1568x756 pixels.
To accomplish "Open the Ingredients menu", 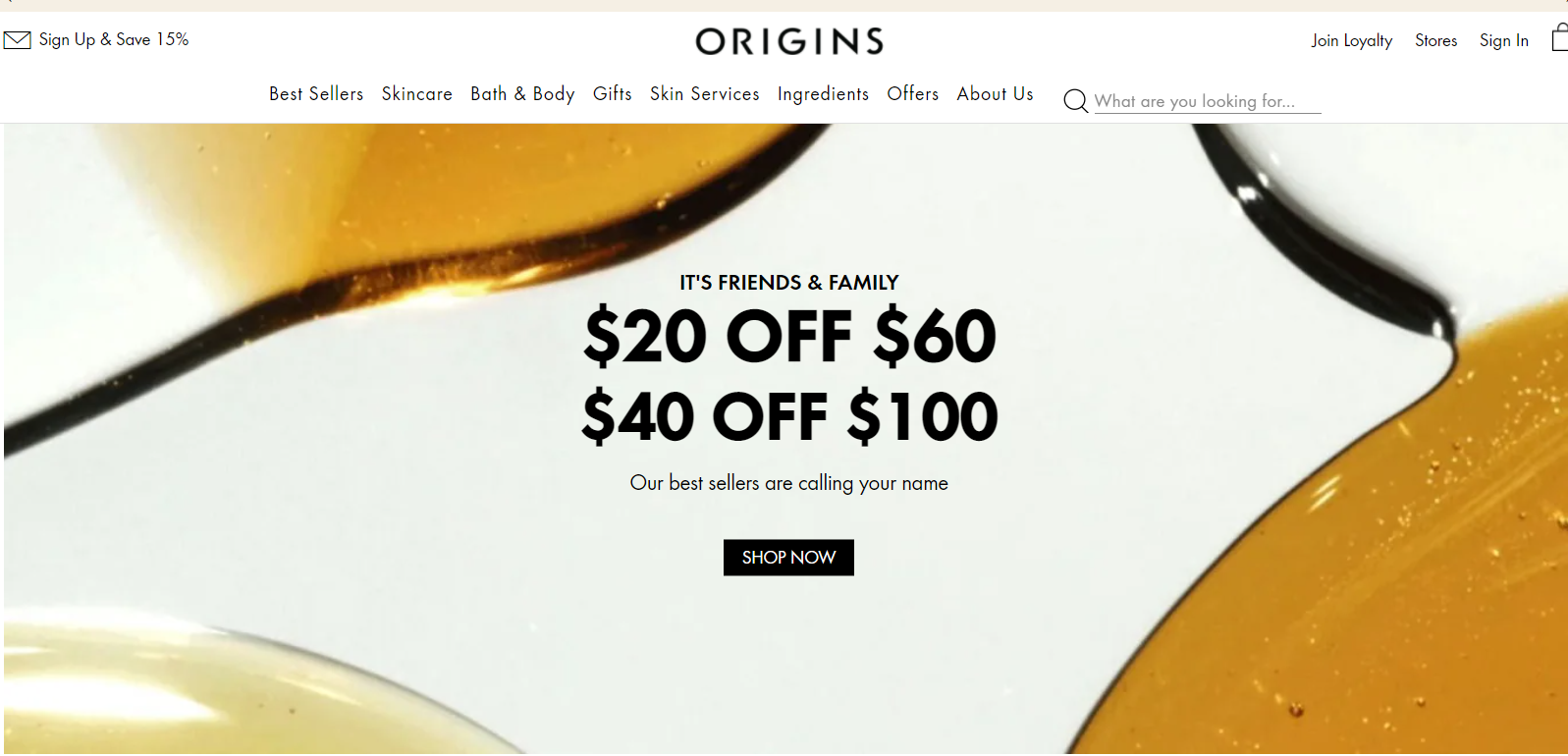I will click(823, 94).
